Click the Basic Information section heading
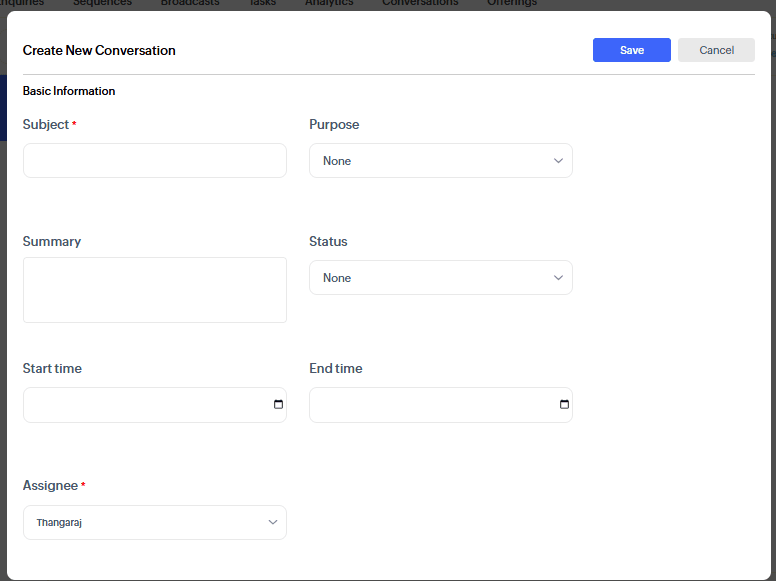The image size is (776, 581). coord(69,91)
